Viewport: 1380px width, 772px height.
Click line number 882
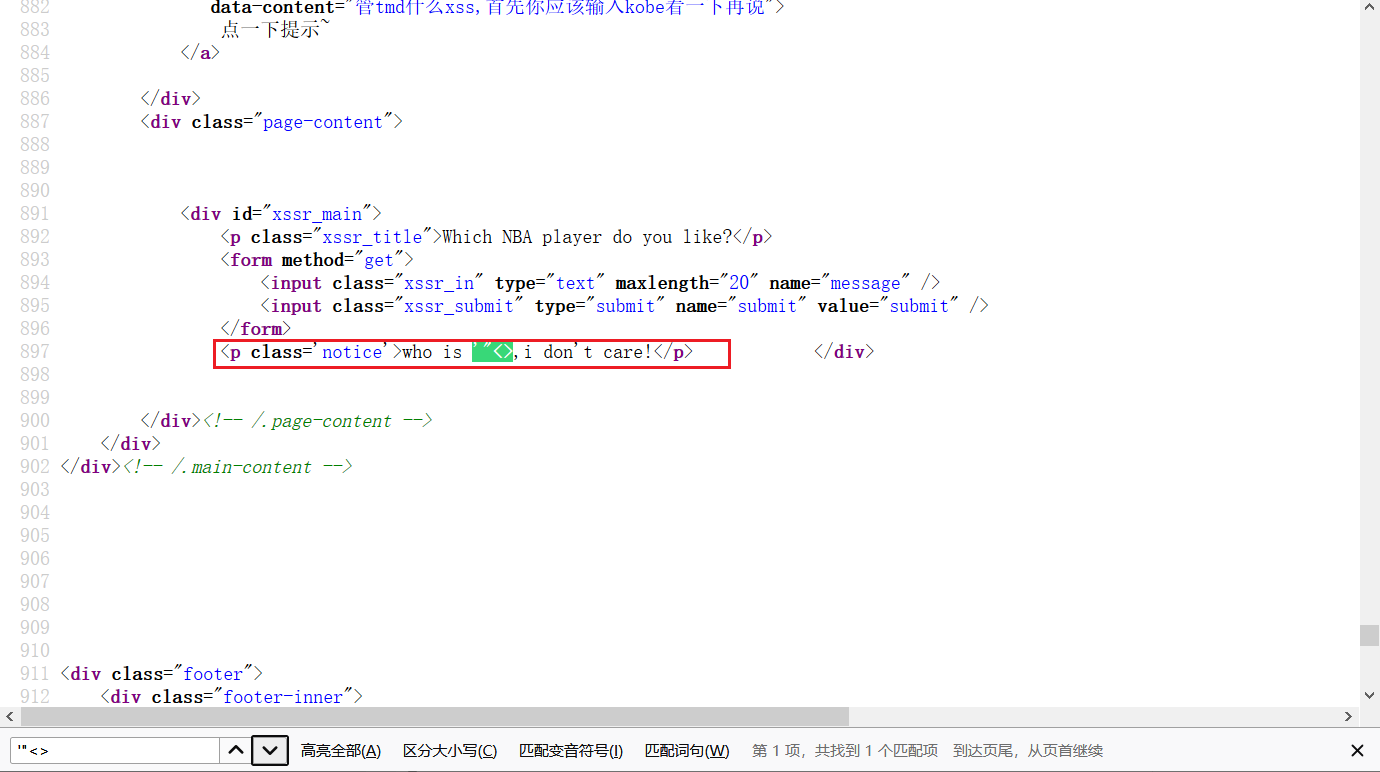click(x=34, y=8)
